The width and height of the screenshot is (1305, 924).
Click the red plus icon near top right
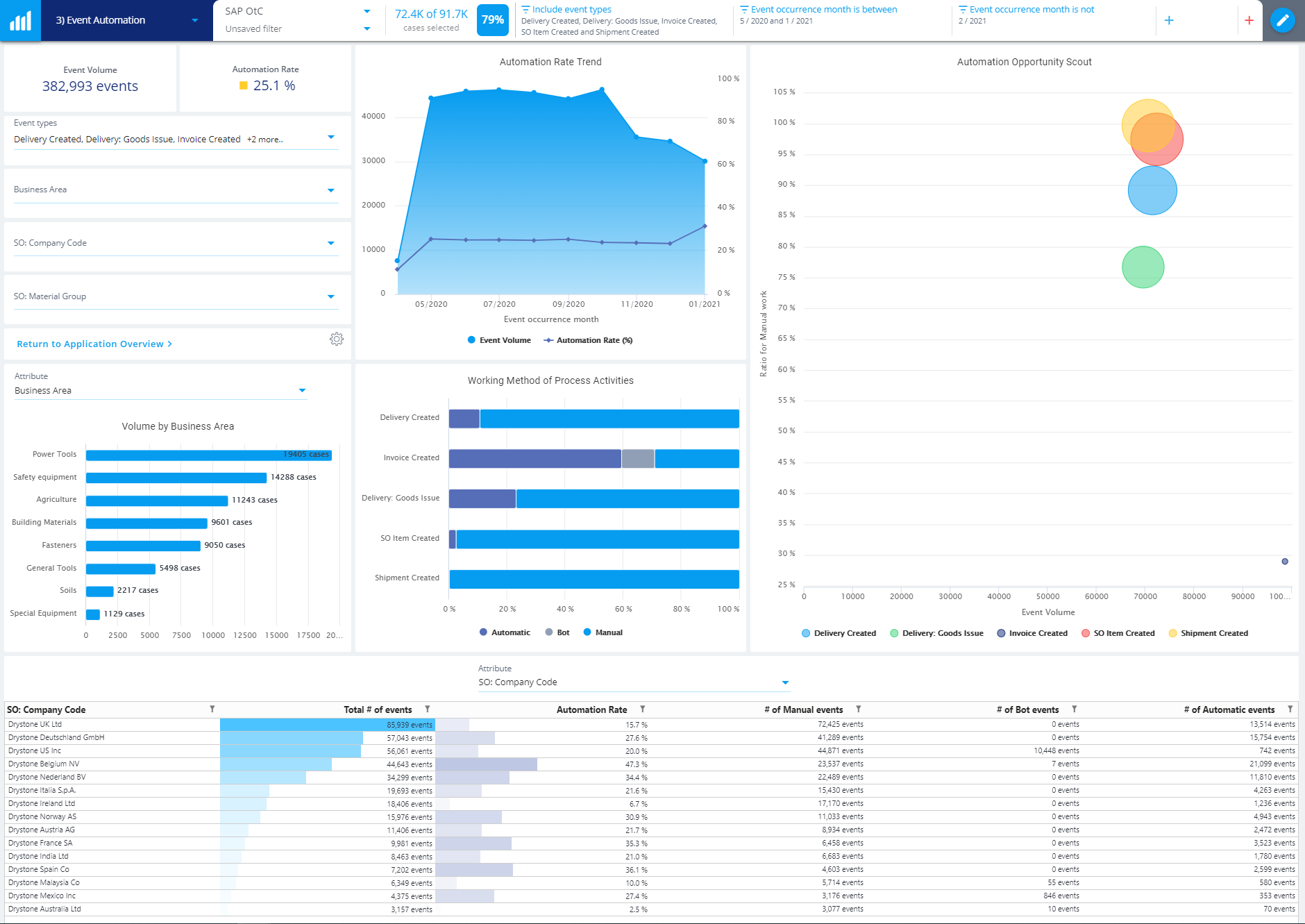(1249, 20)
